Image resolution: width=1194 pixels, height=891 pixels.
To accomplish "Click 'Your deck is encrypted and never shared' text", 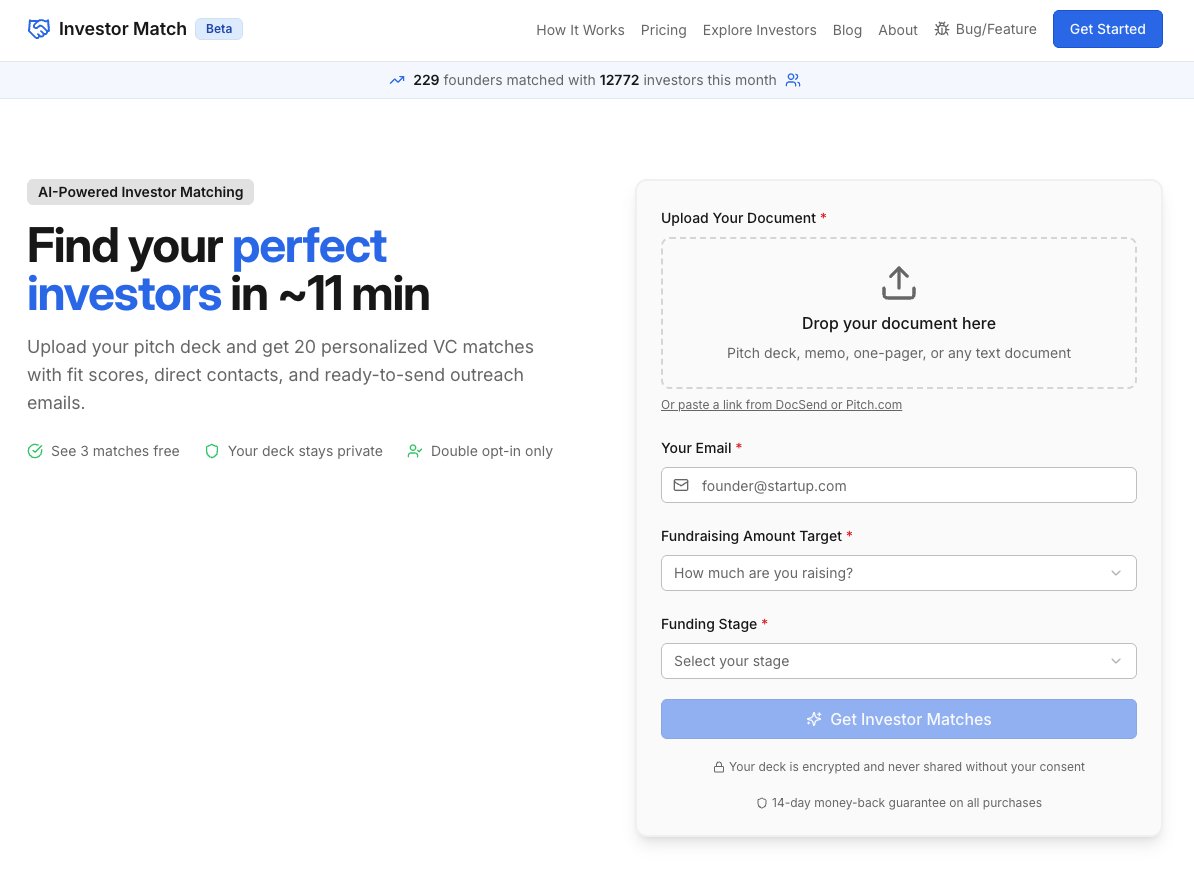I will tap(907, 767).
